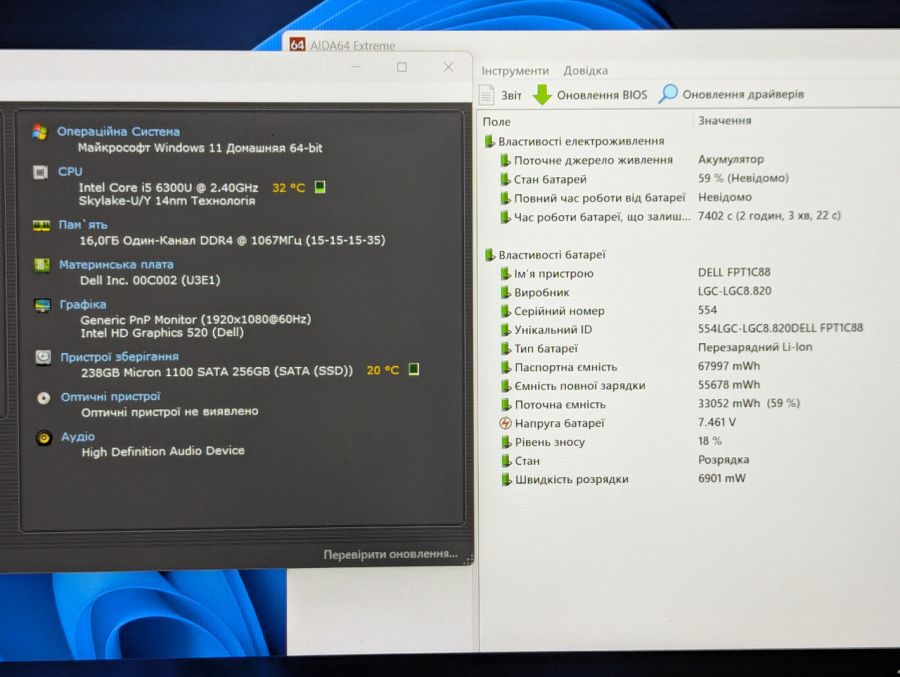900x677 pixels.
Task: Click the SSD 20 °C temperature indicator icon
Action: pos(413,369)
